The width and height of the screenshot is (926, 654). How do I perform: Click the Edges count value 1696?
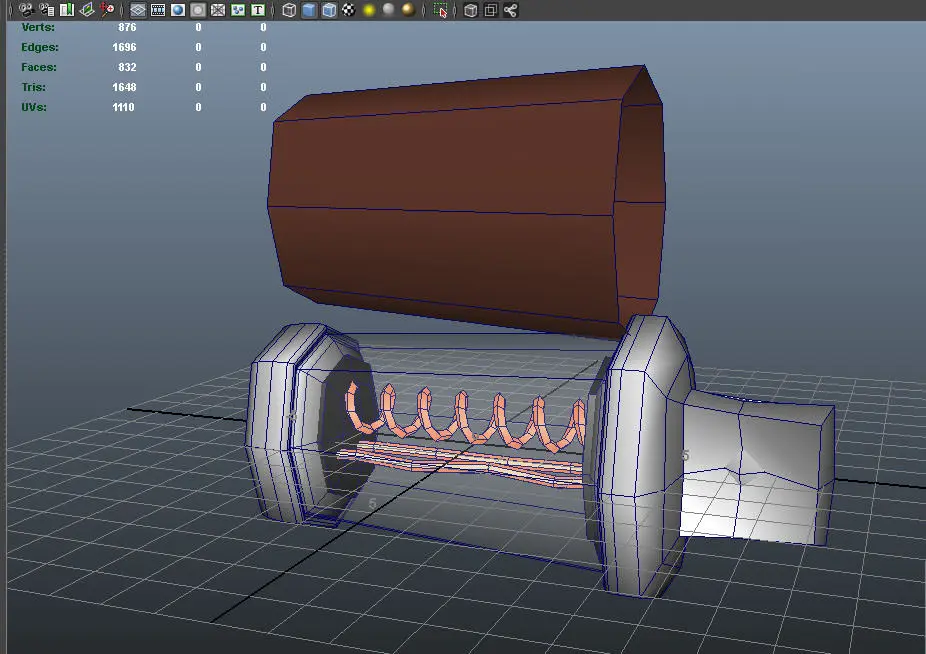click(124, 47)
